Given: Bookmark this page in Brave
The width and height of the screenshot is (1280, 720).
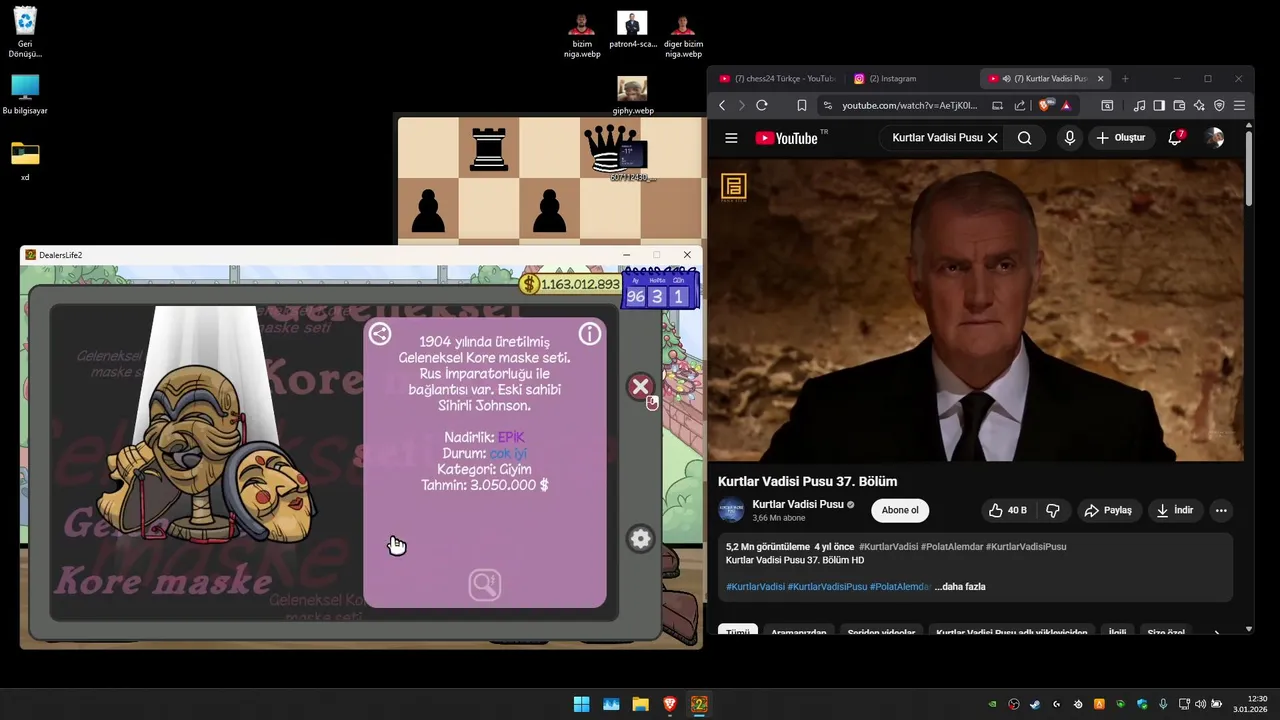Looking at the screenshot, I should [x=801, y=105].
